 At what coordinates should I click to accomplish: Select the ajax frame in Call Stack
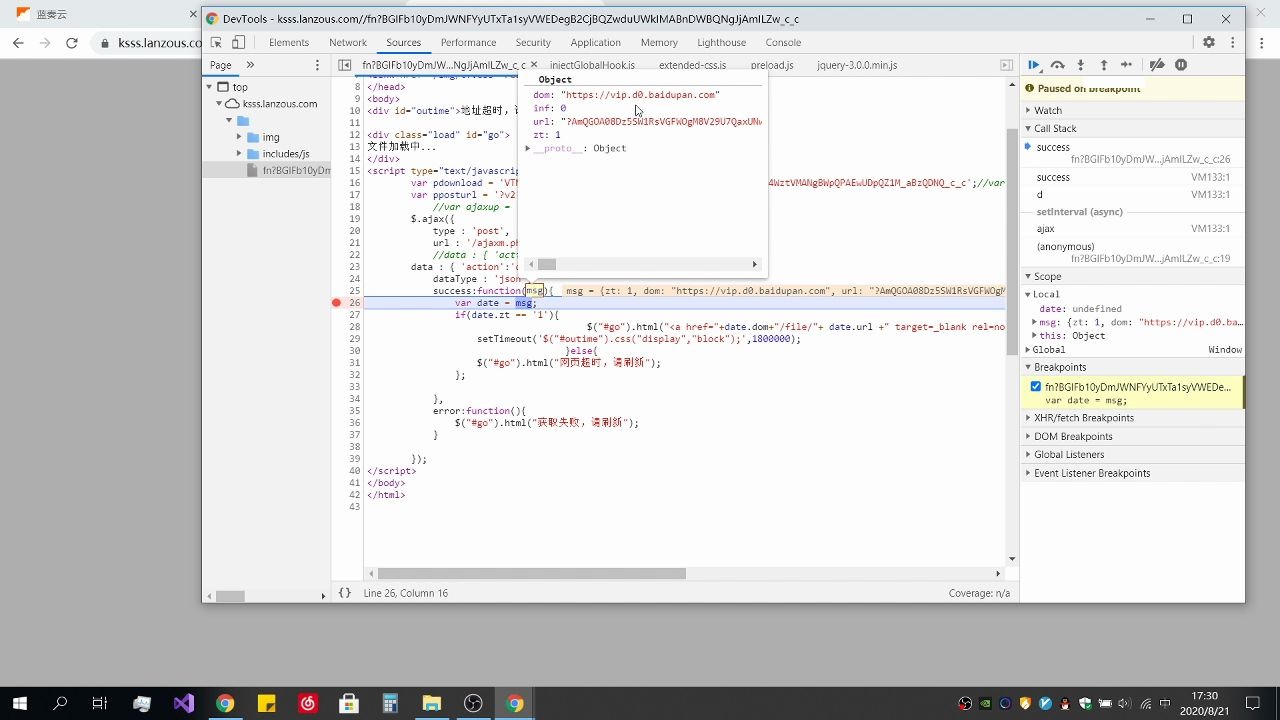coord(1132,229)
